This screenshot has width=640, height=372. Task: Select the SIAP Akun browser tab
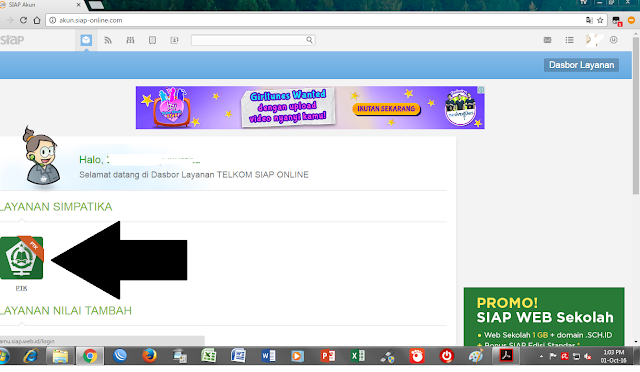[39, 4]
